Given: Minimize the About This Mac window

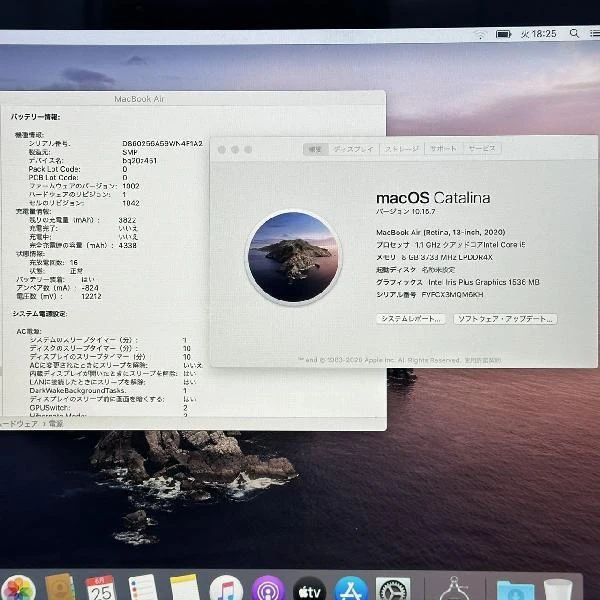Looking at the screenshot, I should point(235,150).
